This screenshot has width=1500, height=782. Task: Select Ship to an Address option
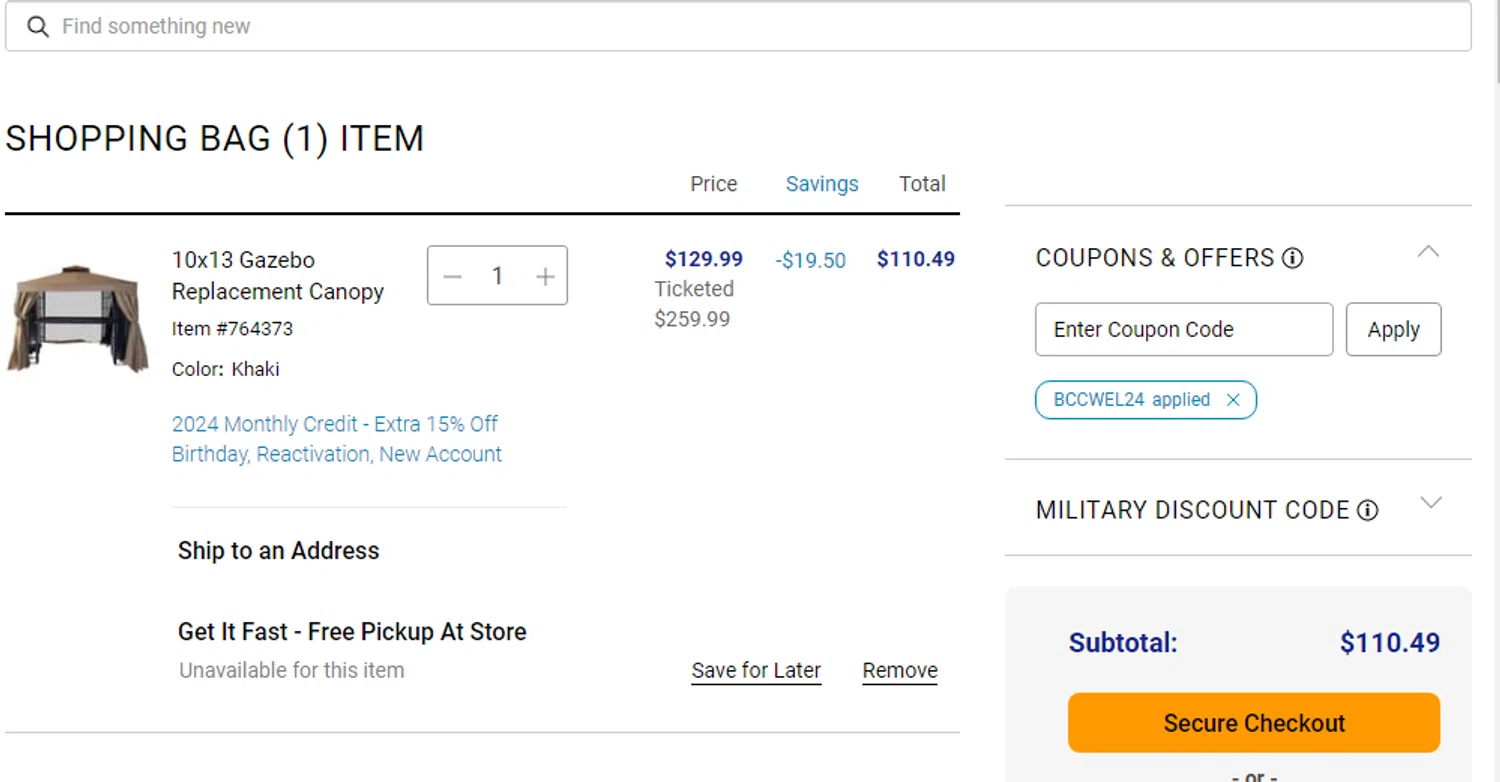tap(278, 551)
